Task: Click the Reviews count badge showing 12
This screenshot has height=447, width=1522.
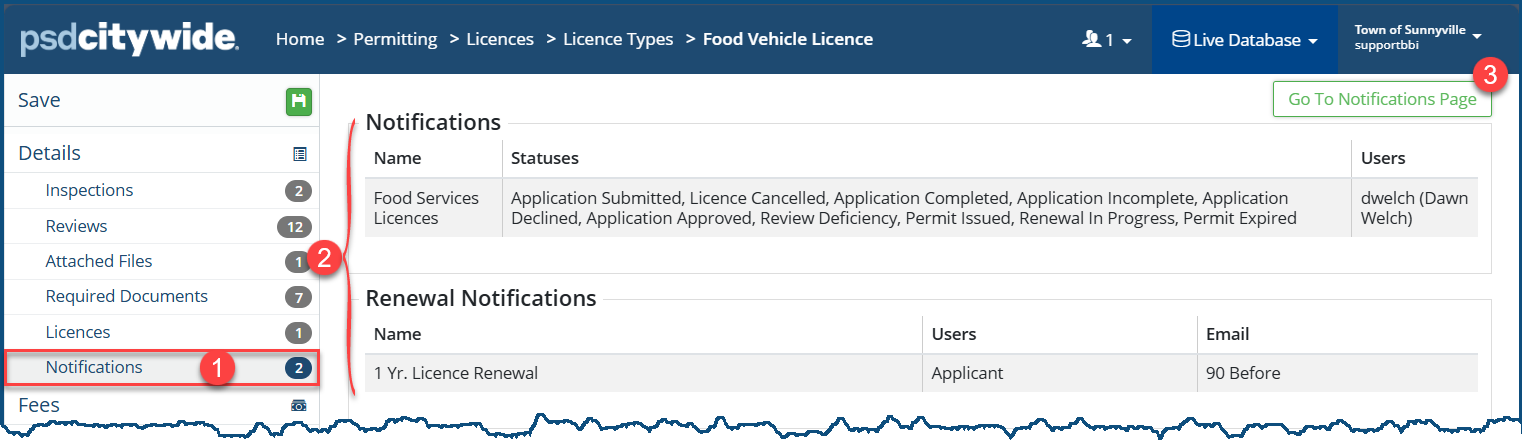Action: [x=295, y=227]
